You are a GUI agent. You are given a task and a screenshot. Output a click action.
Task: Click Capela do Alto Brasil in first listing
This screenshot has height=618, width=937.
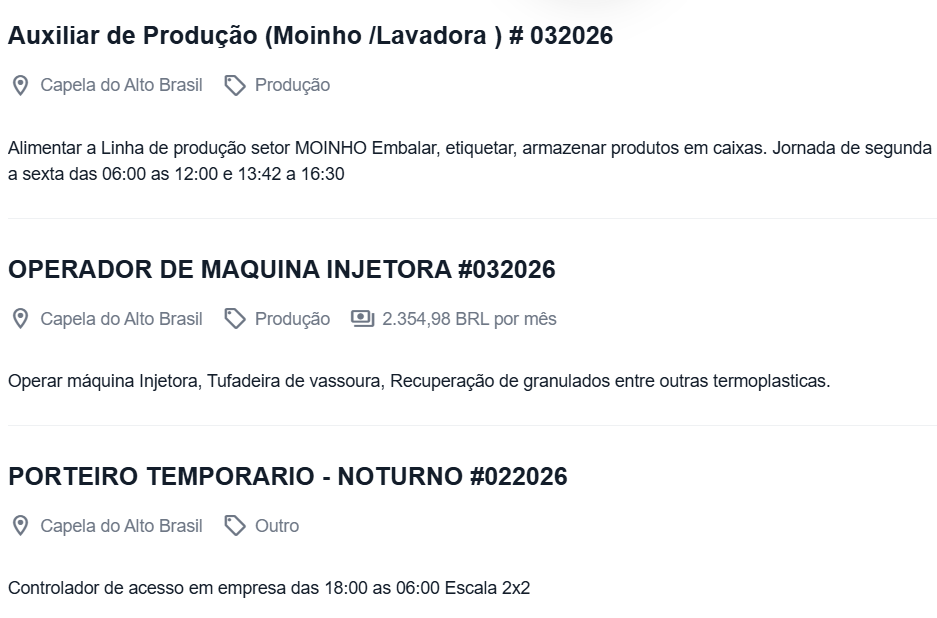point(121,86)
